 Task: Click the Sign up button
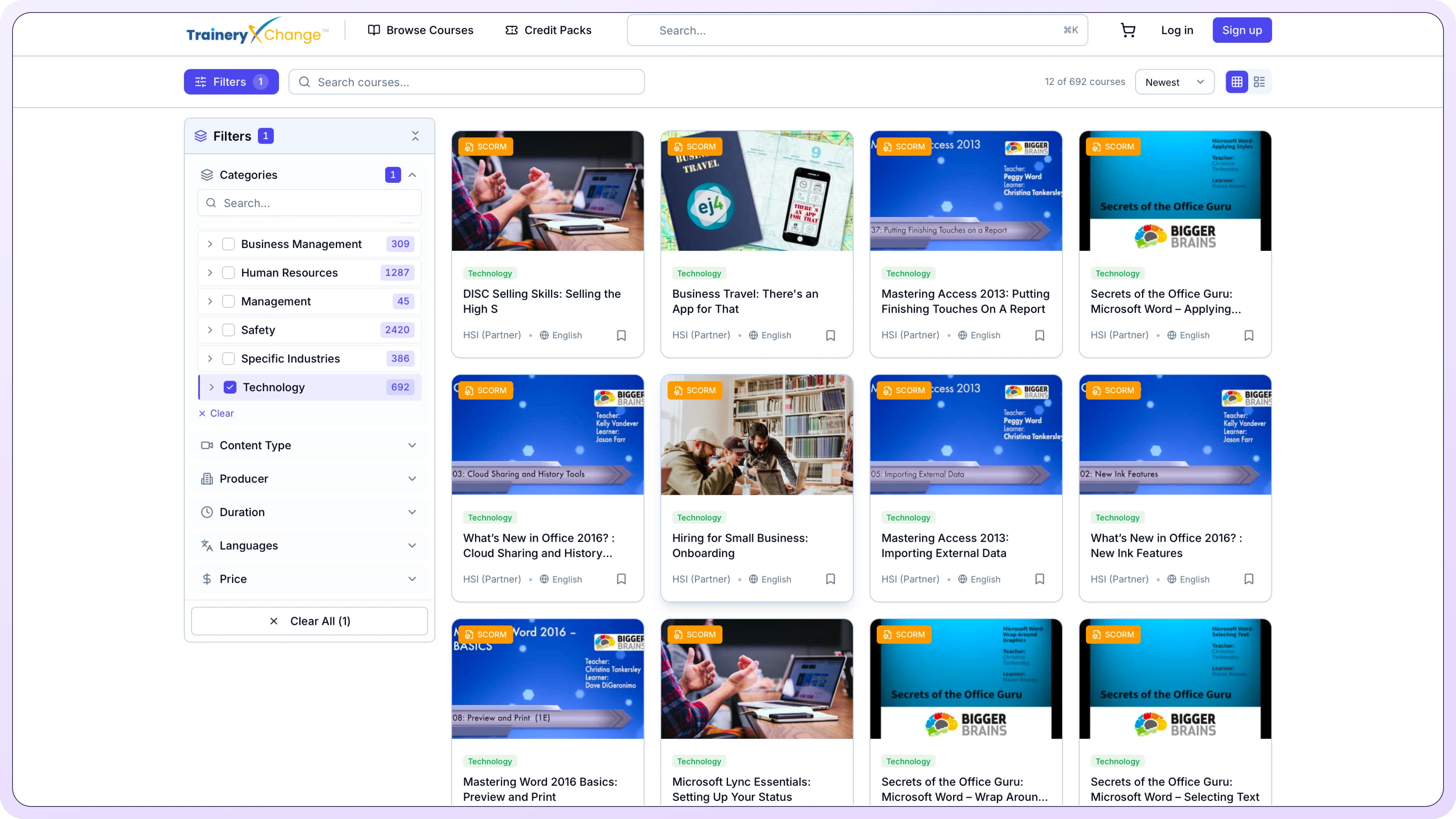tap(1242, 30)
